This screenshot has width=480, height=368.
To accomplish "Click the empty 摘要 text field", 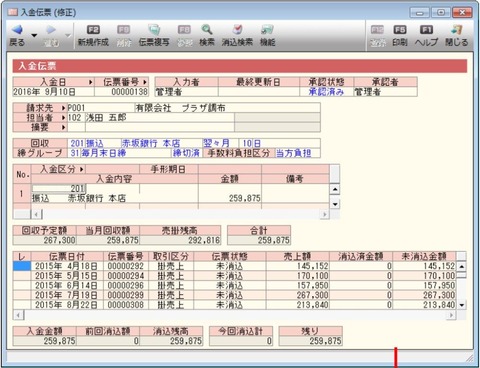I will [x=160, y=127].
